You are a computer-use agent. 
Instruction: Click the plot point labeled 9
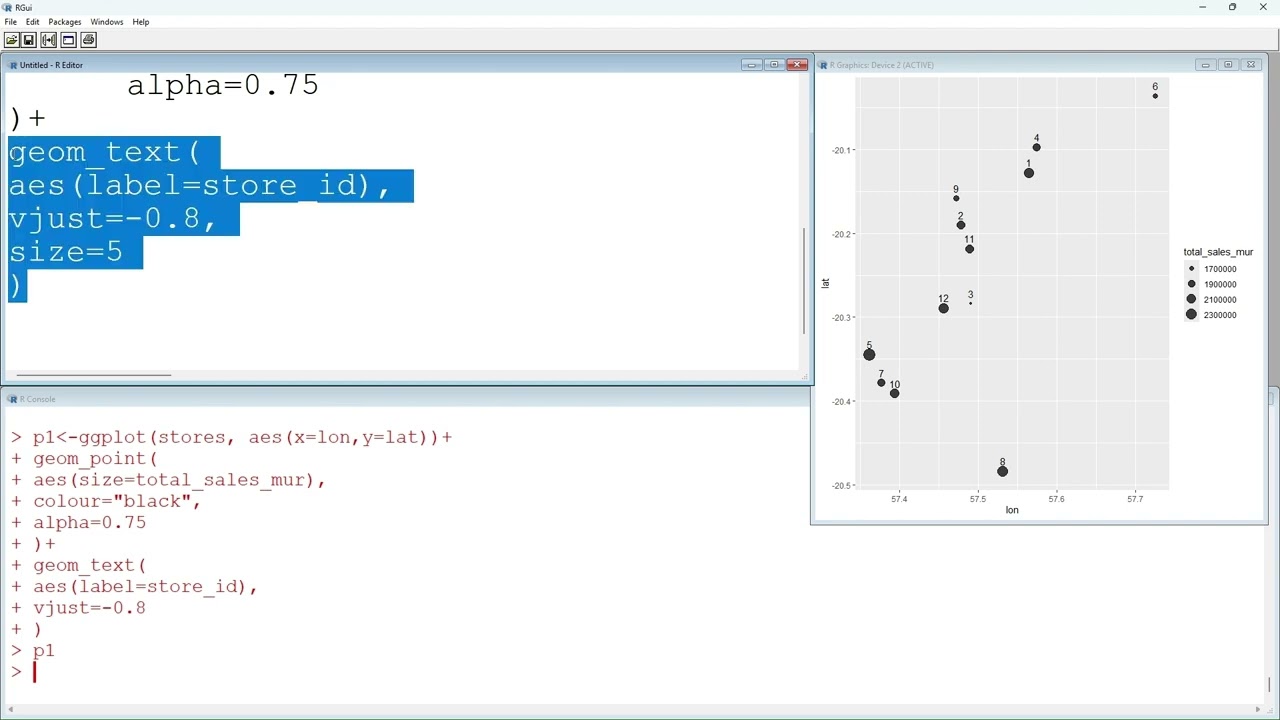[956, 198]
